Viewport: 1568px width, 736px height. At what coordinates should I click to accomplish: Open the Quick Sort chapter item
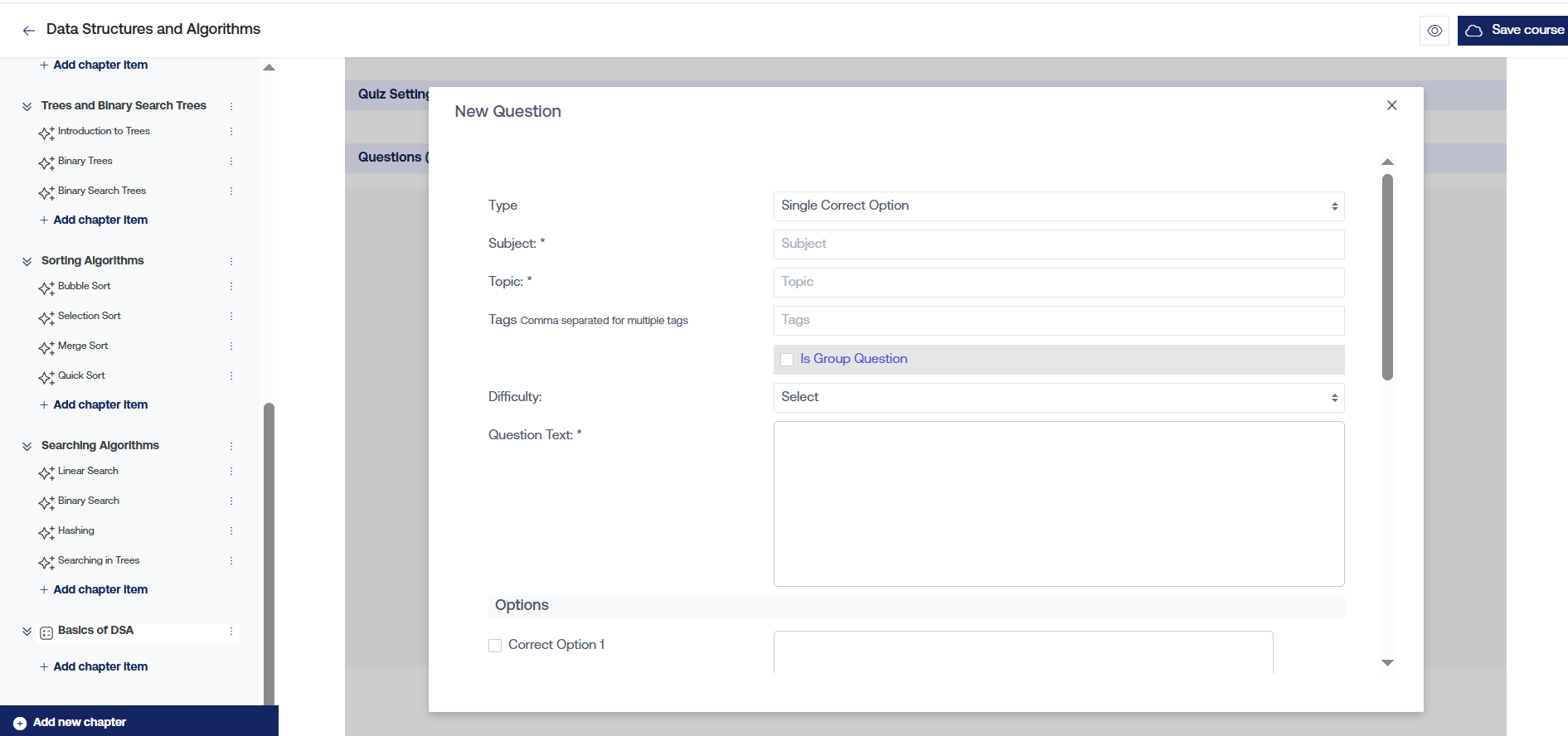pyautogui.click(x=81, y=376)
